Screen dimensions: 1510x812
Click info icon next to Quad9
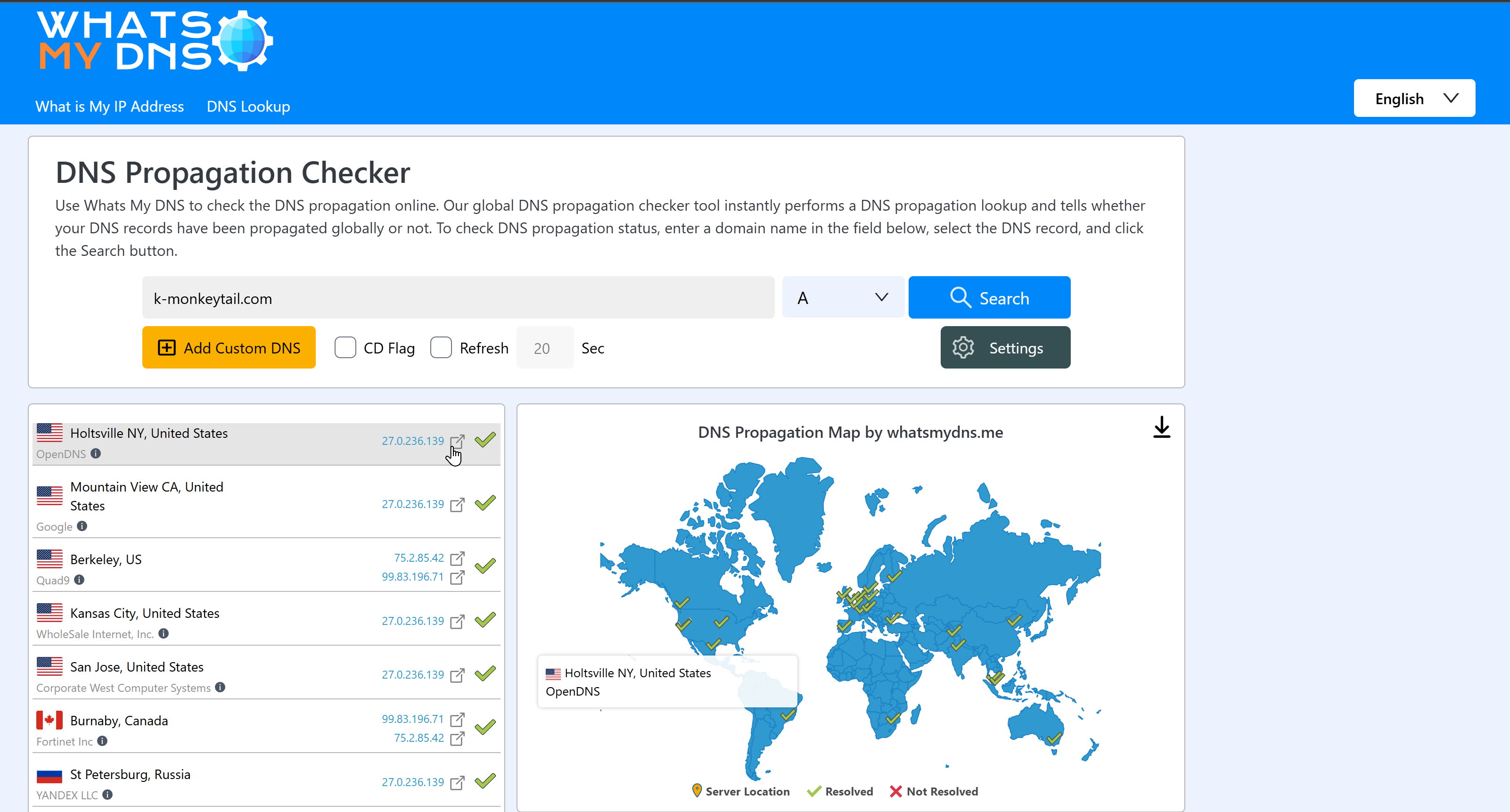tap(79, 579)
